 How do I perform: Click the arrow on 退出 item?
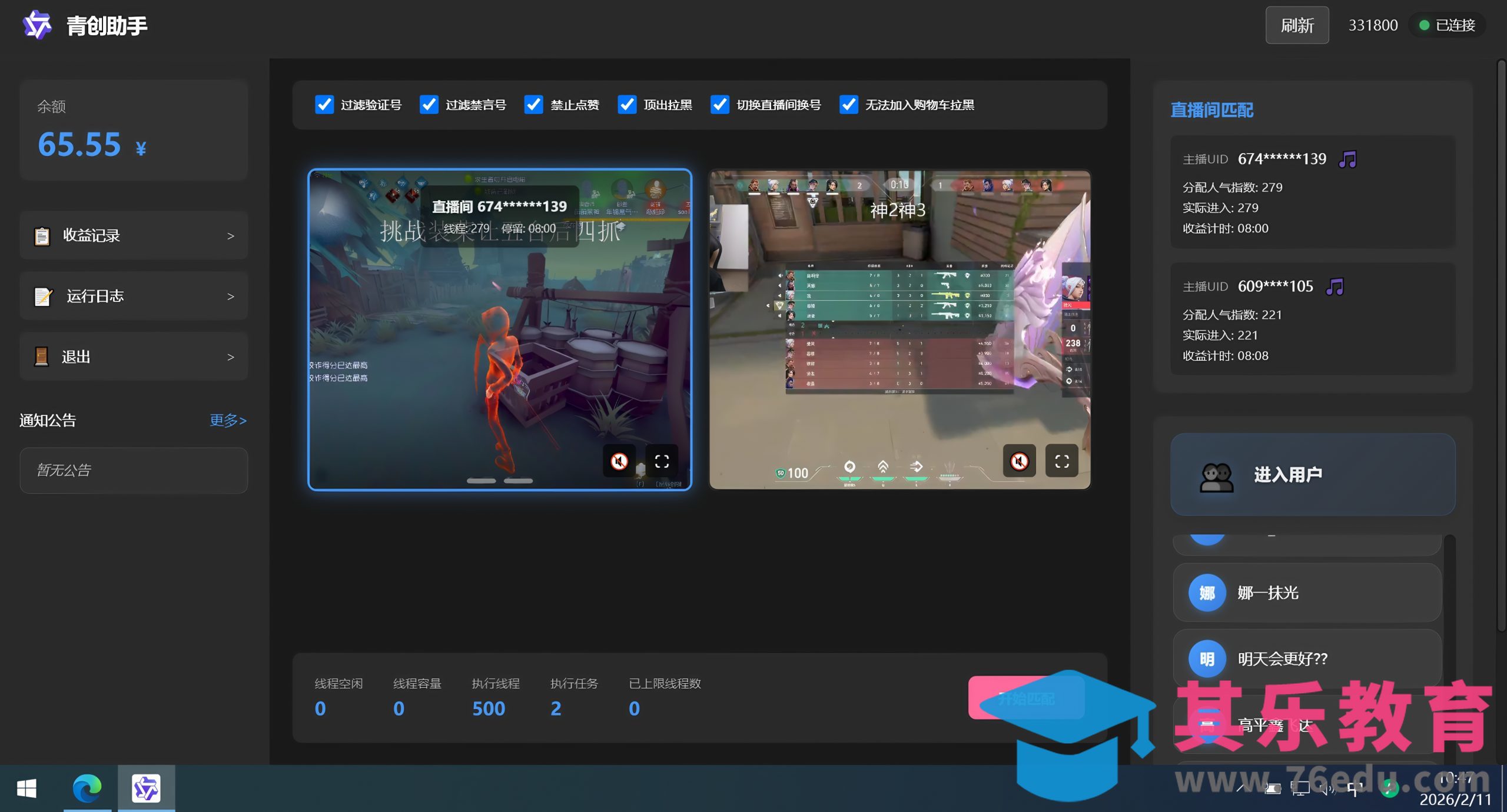[230, 357]
